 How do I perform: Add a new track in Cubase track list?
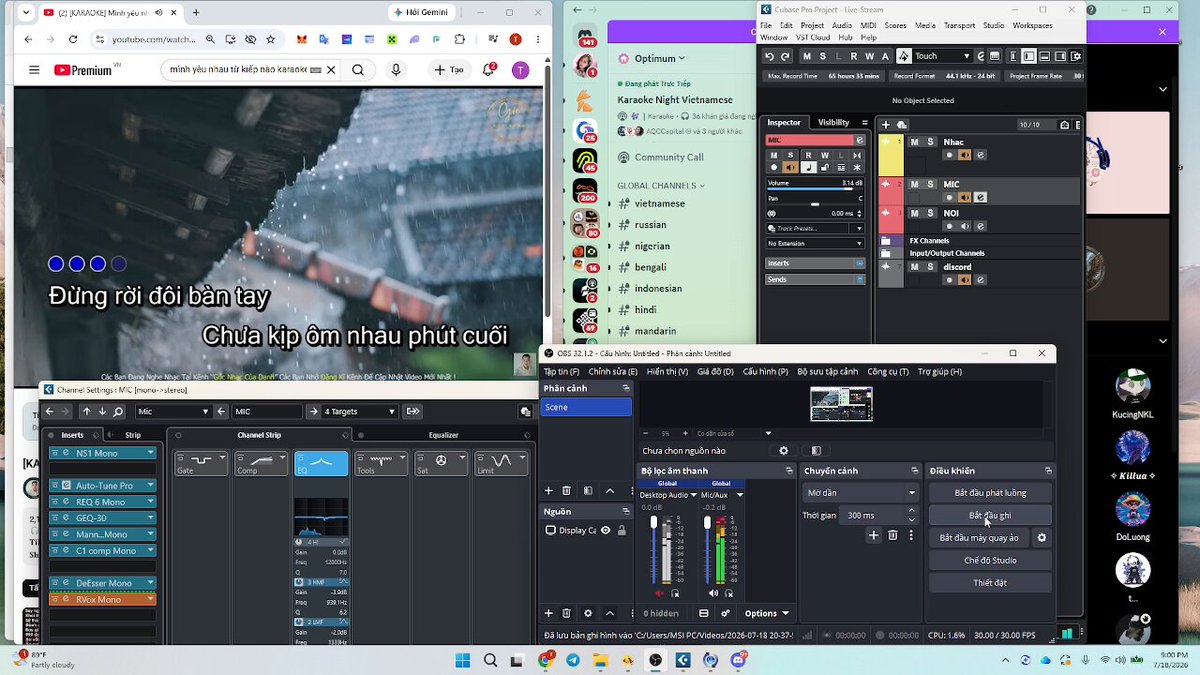tap(886, 124)
